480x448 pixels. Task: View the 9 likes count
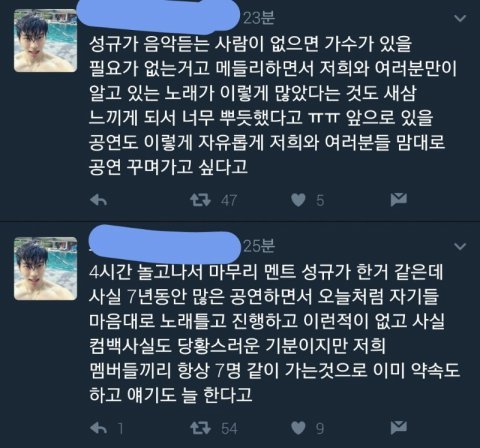coord(320,428)
